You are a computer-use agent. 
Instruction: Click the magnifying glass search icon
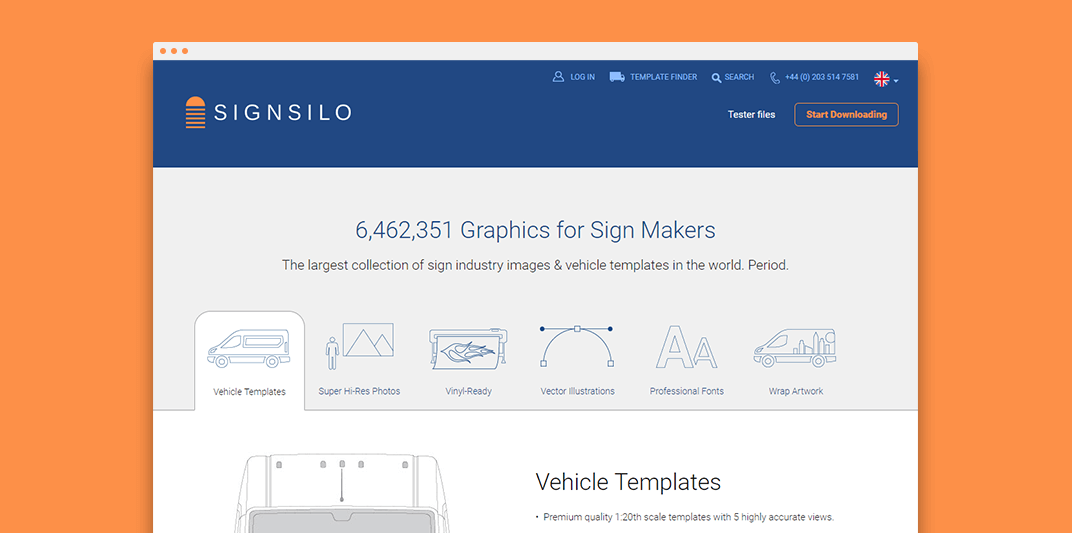(716, 78)
